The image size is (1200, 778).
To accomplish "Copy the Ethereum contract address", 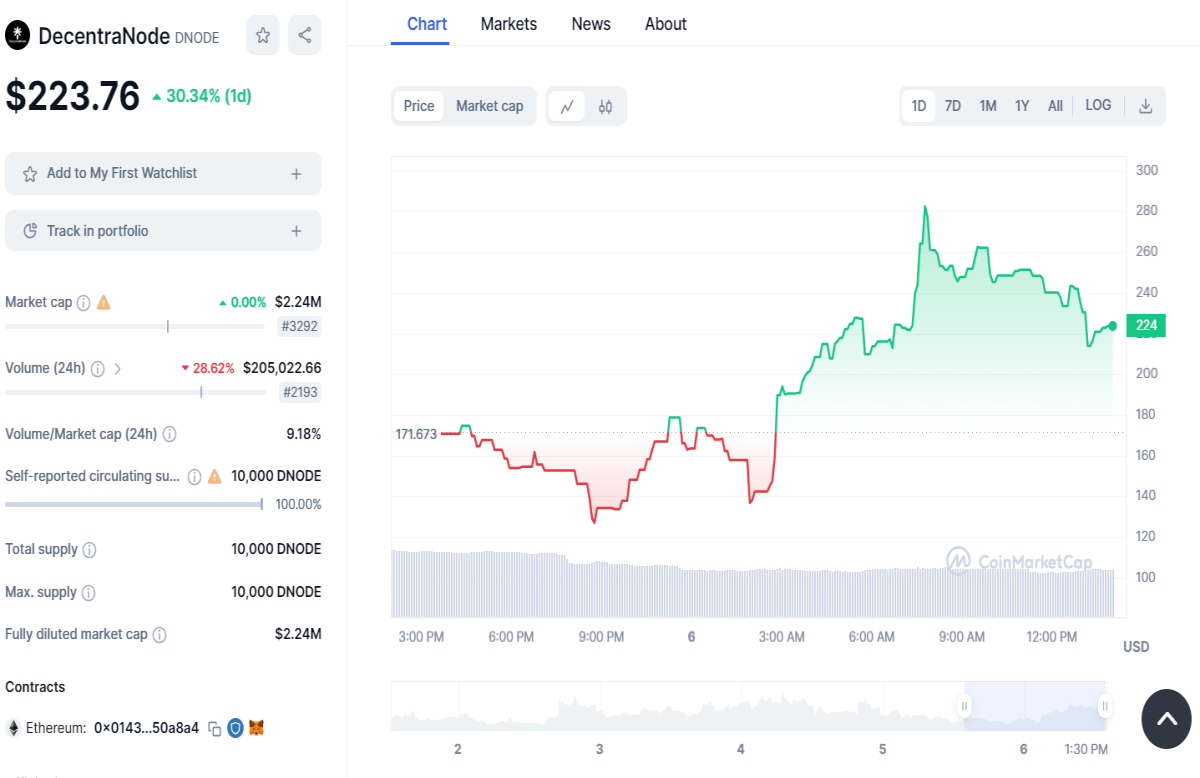I will 214,728.
